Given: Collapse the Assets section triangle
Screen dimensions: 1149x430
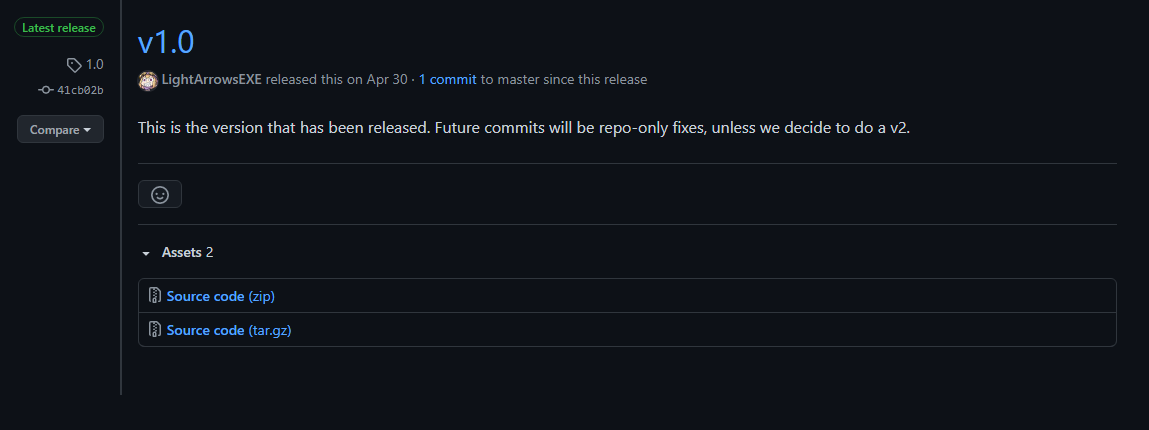Looking at the screenshot, I should point(146,253).
